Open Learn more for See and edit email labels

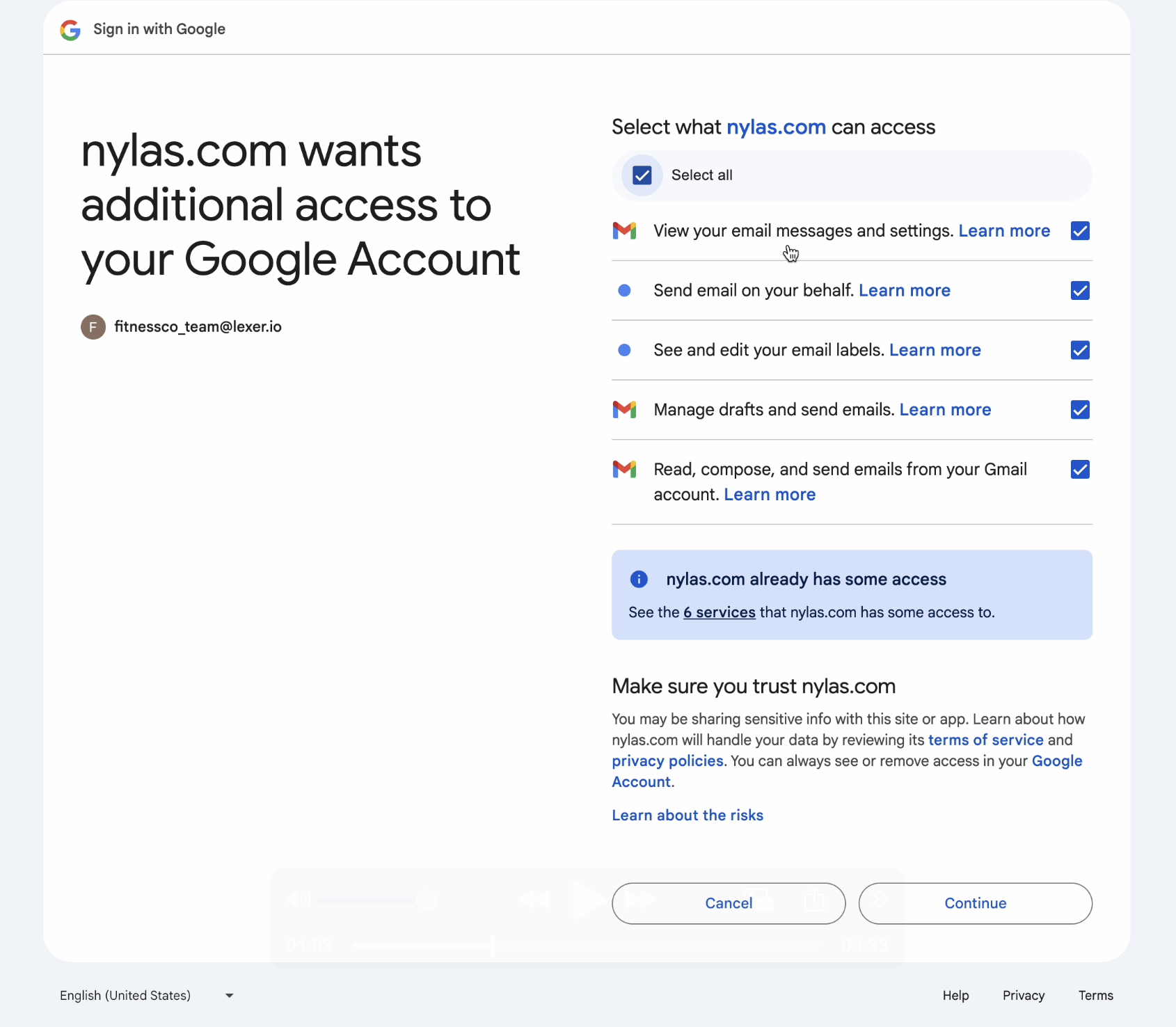pos(935,350)
